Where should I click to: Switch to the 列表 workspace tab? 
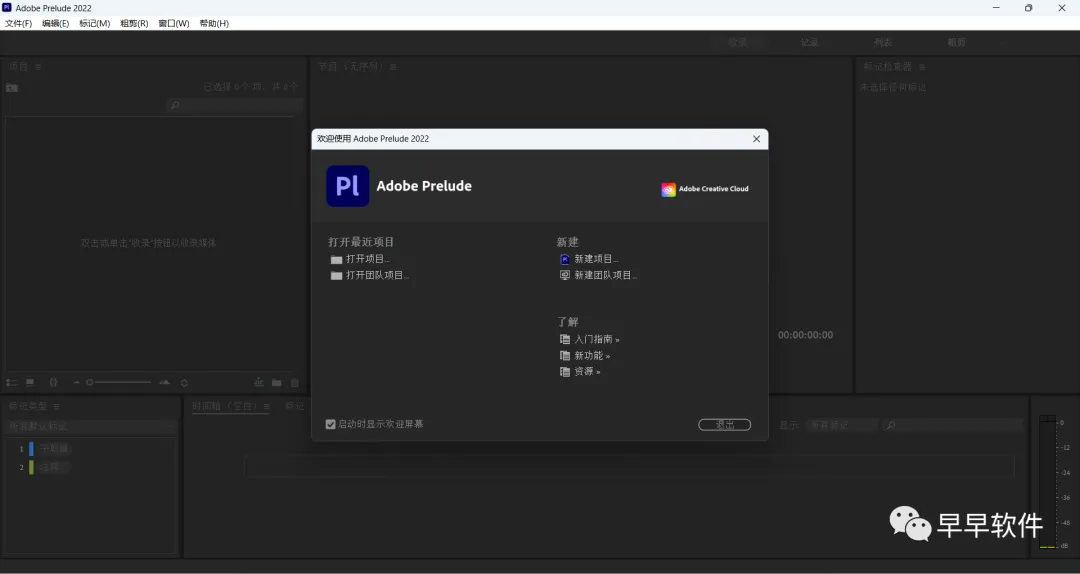coord(883,43)
